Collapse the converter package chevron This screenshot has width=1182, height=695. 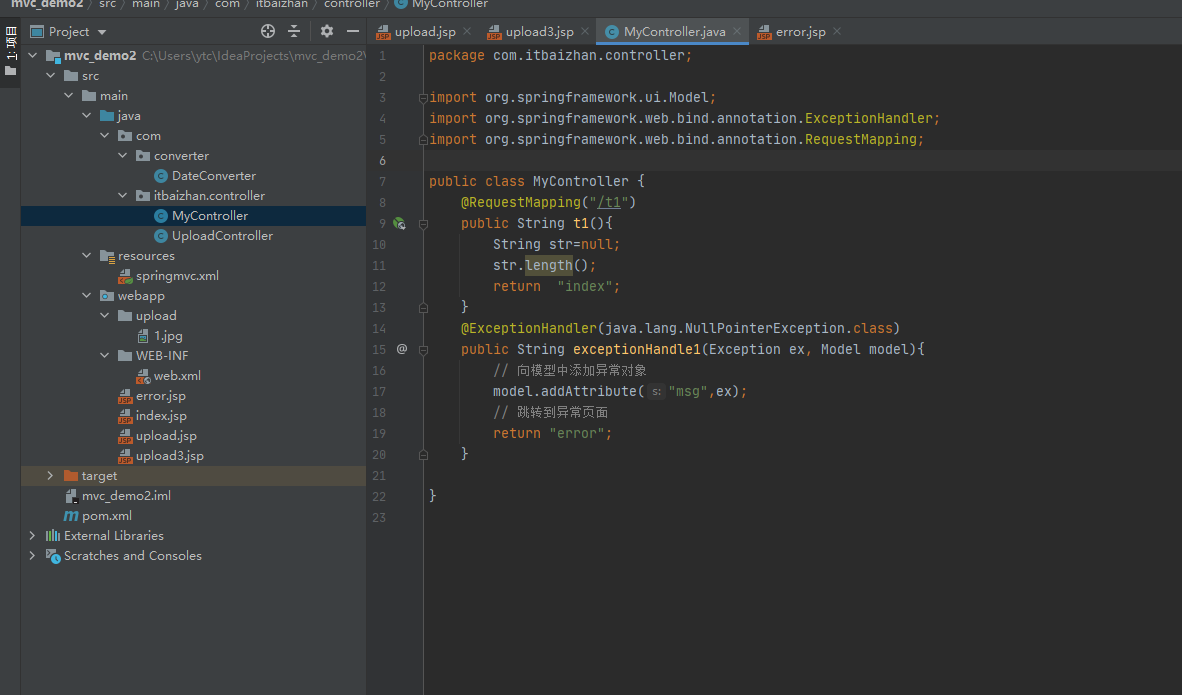[x=123, y=155]
